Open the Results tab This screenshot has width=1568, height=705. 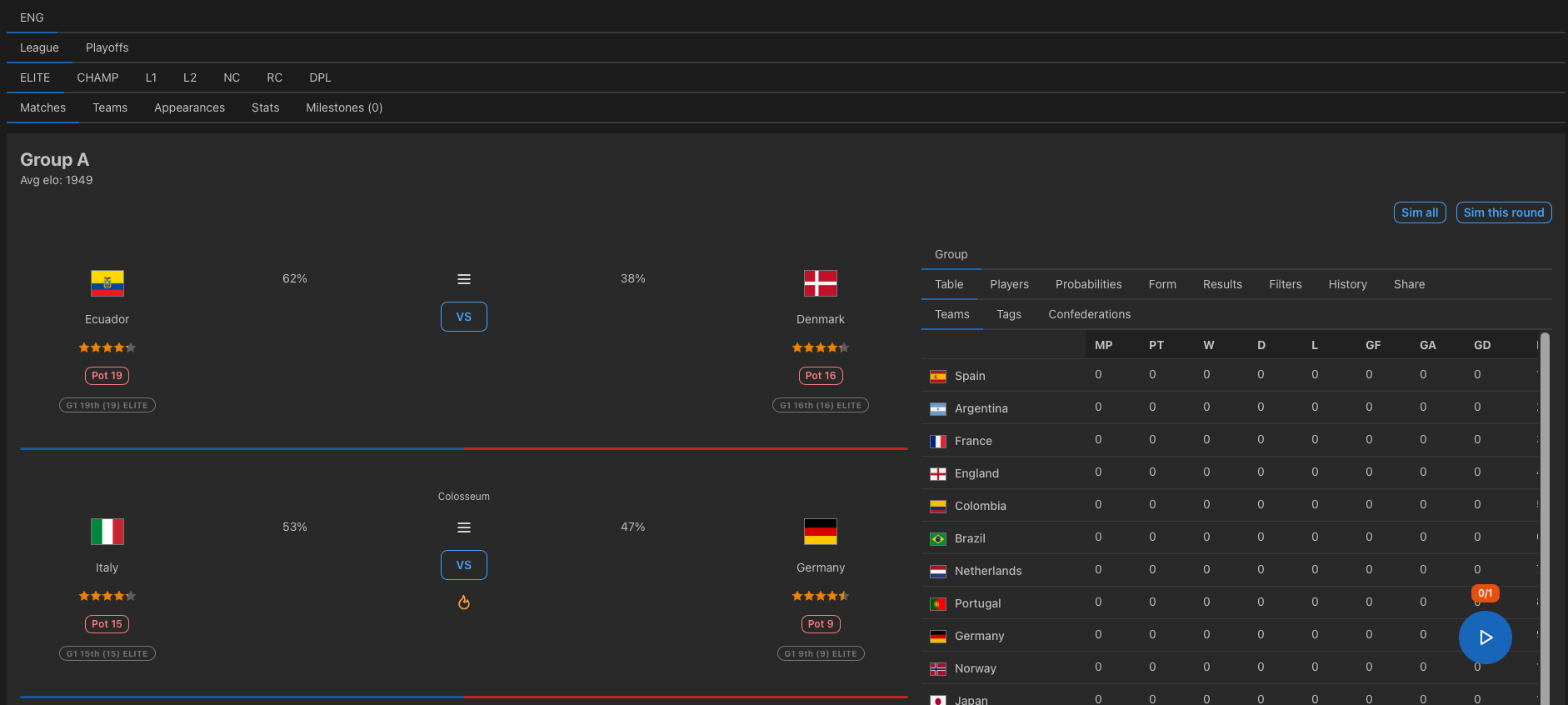(1222, 284)
